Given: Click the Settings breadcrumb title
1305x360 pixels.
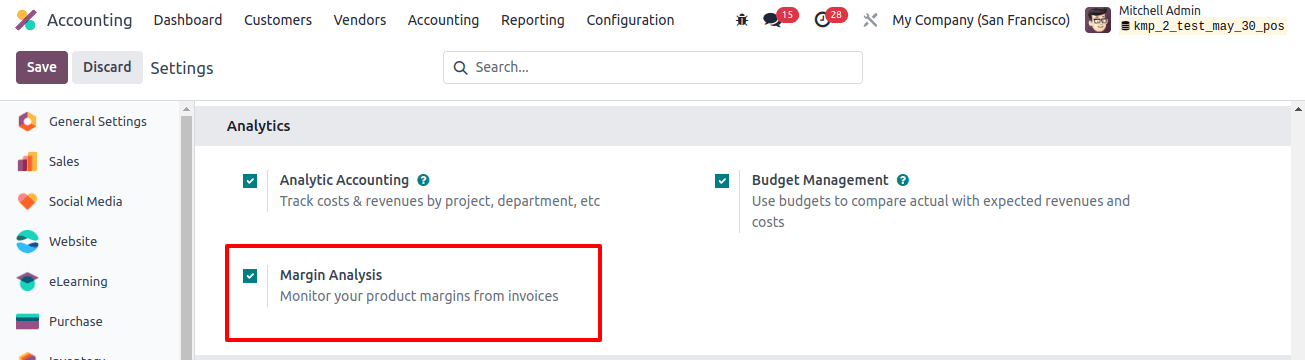Looking at the screenshot, I should pos(182,68).
